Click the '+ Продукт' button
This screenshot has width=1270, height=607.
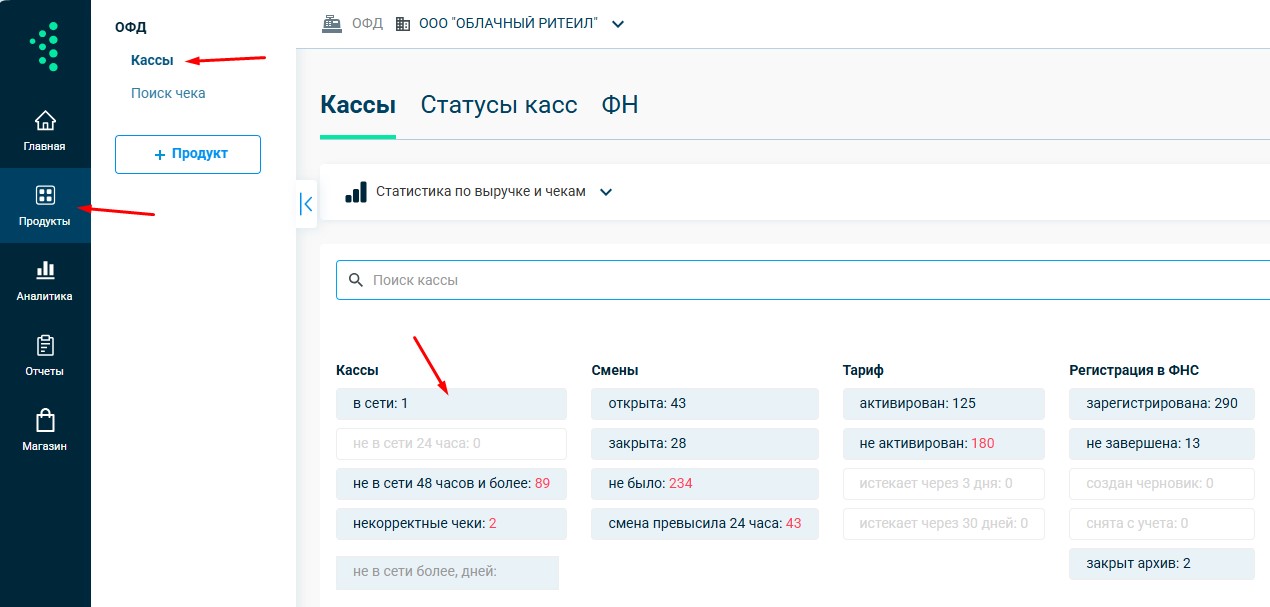click(188, 154)
